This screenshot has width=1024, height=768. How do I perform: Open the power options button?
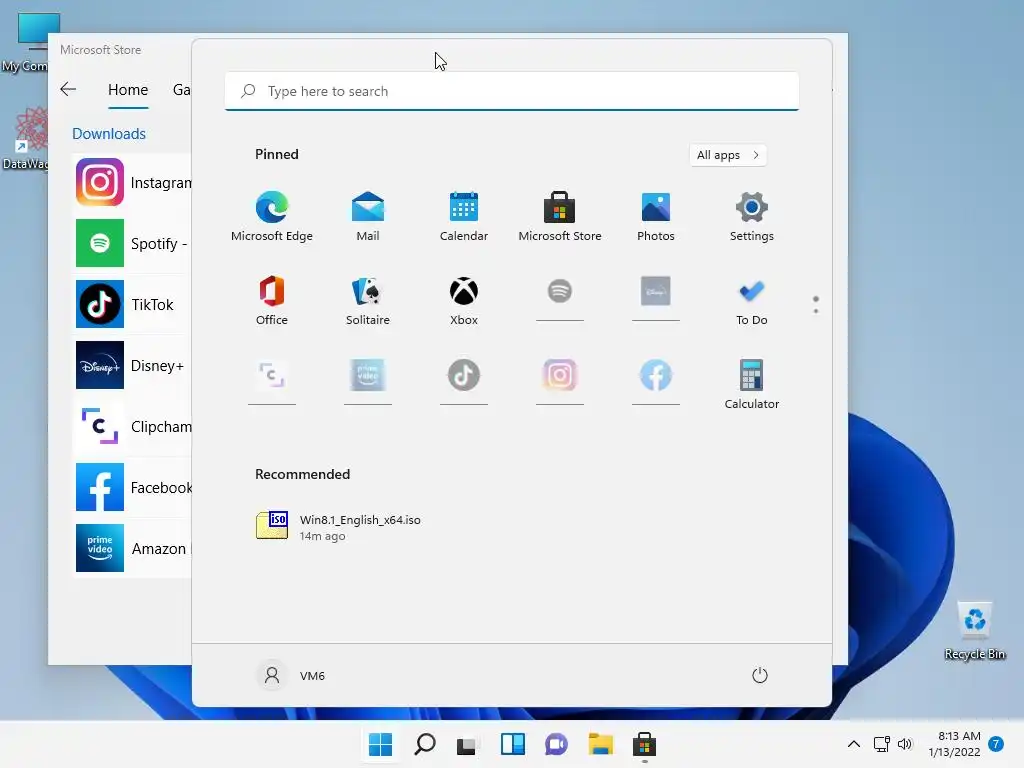(x=760, y=675)
